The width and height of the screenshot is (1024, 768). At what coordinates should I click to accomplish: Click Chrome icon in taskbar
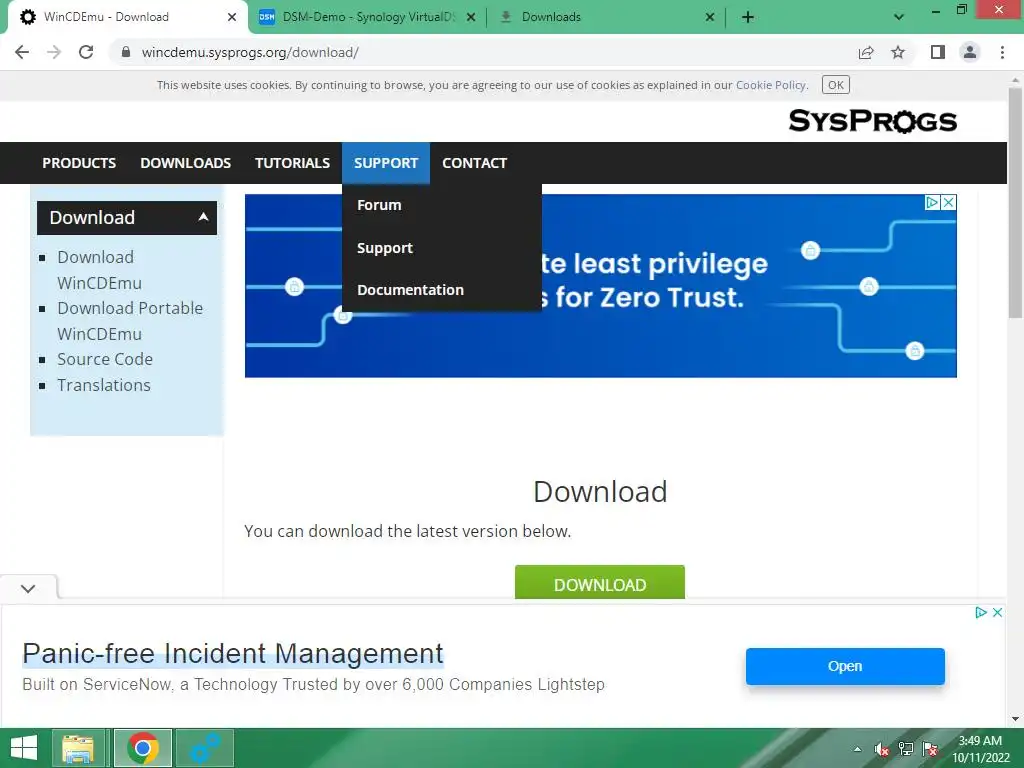coord(143,748)
